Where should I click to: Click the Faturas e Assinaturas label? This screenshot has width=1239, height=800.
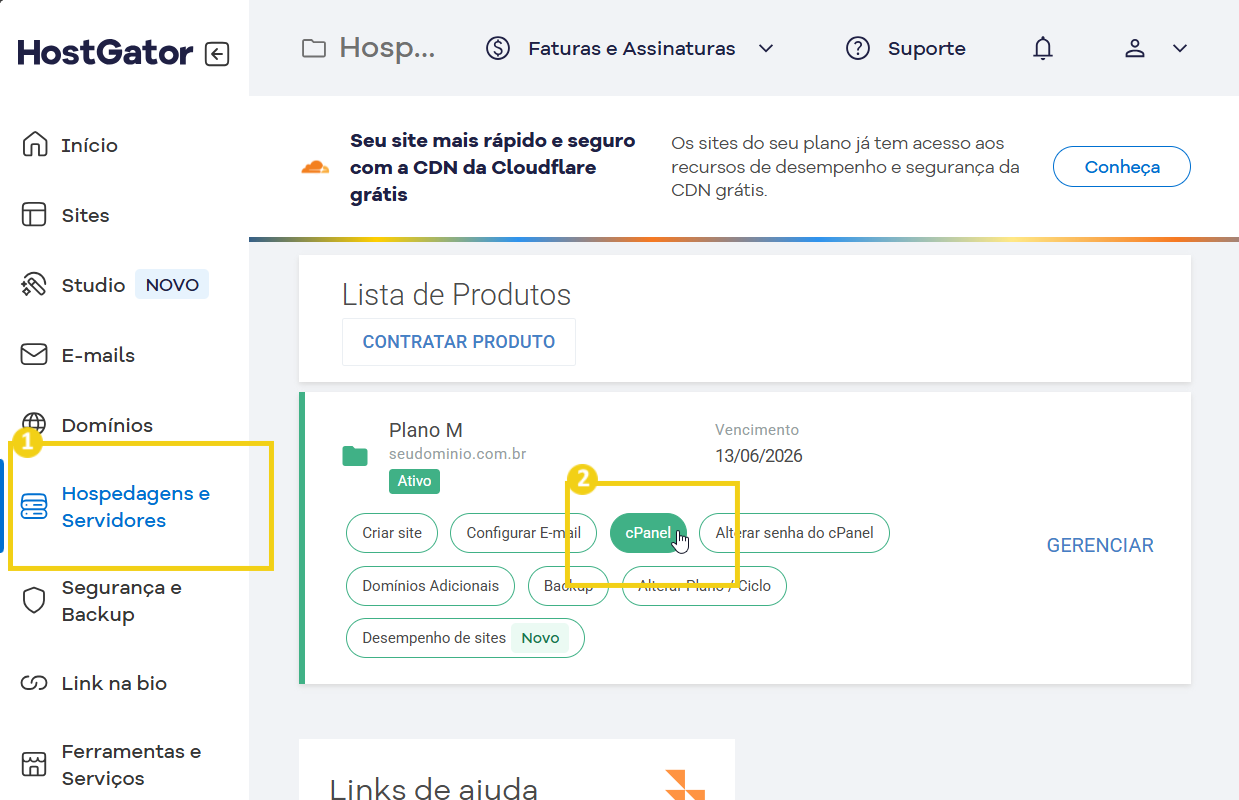click(x=632, y=48)
